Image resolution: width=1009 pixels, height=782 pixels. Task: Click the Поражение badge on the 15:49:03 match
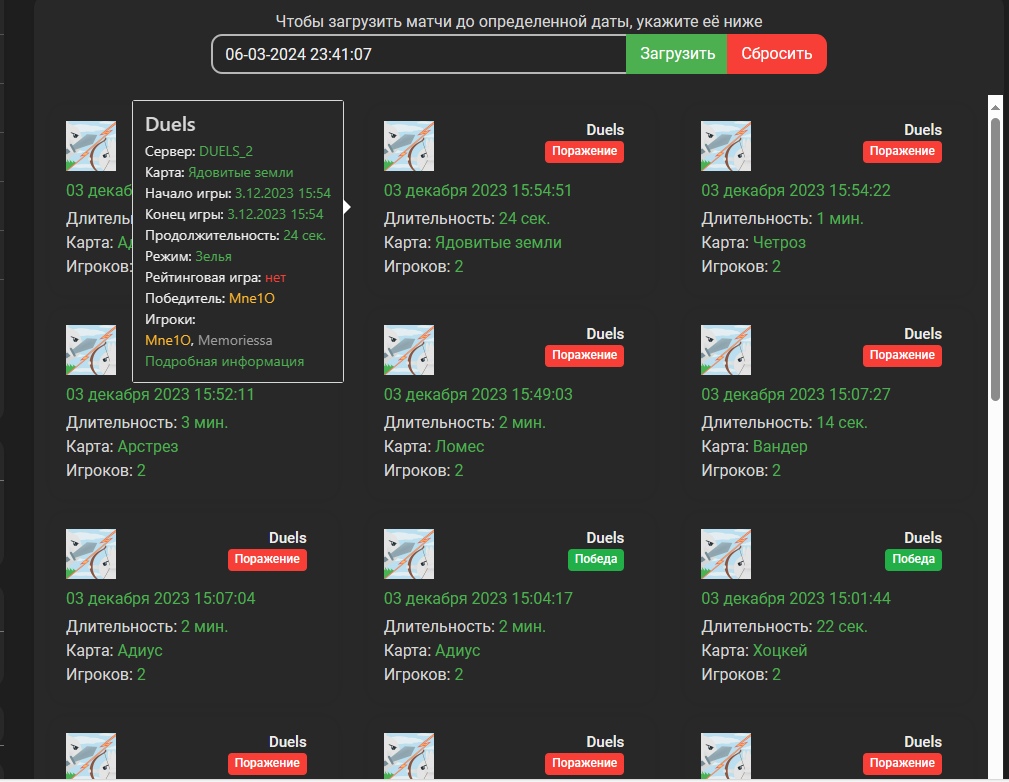[584, 355]
